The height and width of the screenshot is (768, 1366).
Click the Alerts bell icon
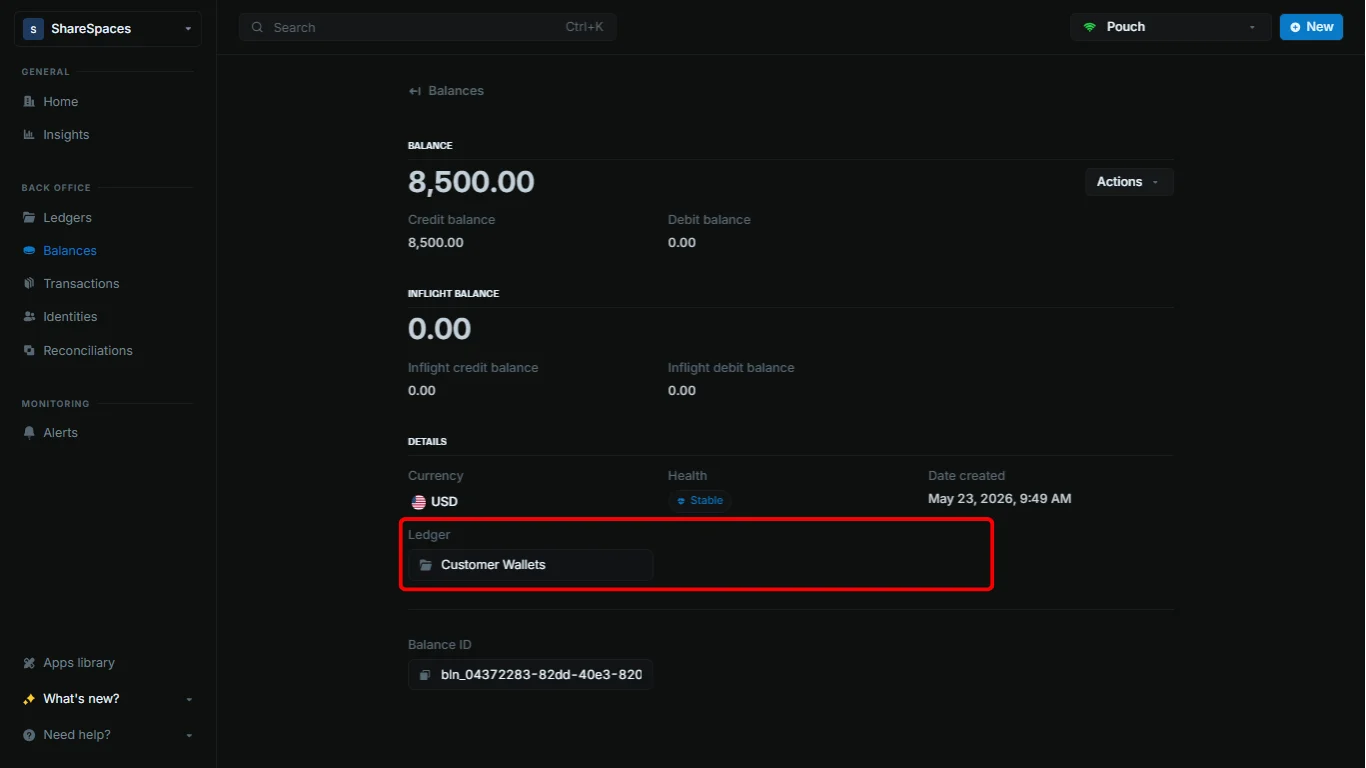coord(29,432)
